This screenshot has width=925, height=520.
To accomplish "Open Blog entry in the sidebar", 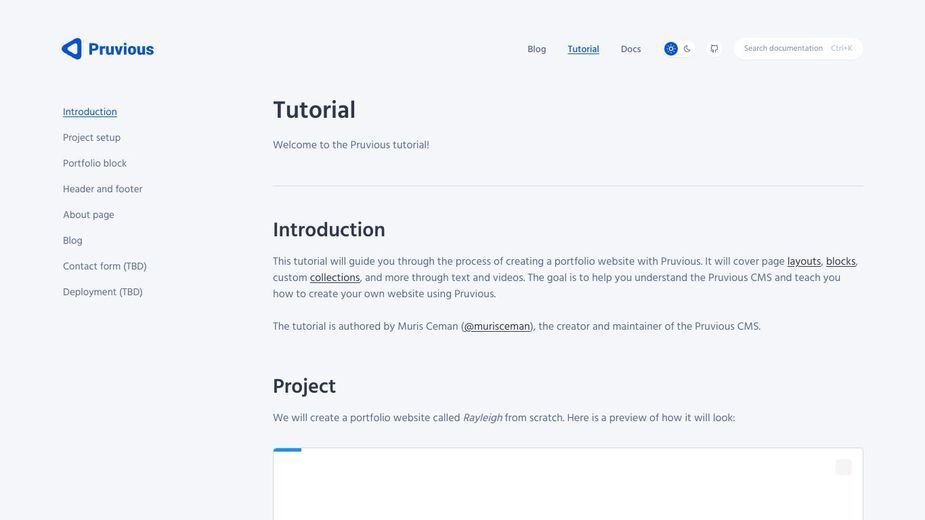I will 73,240.
